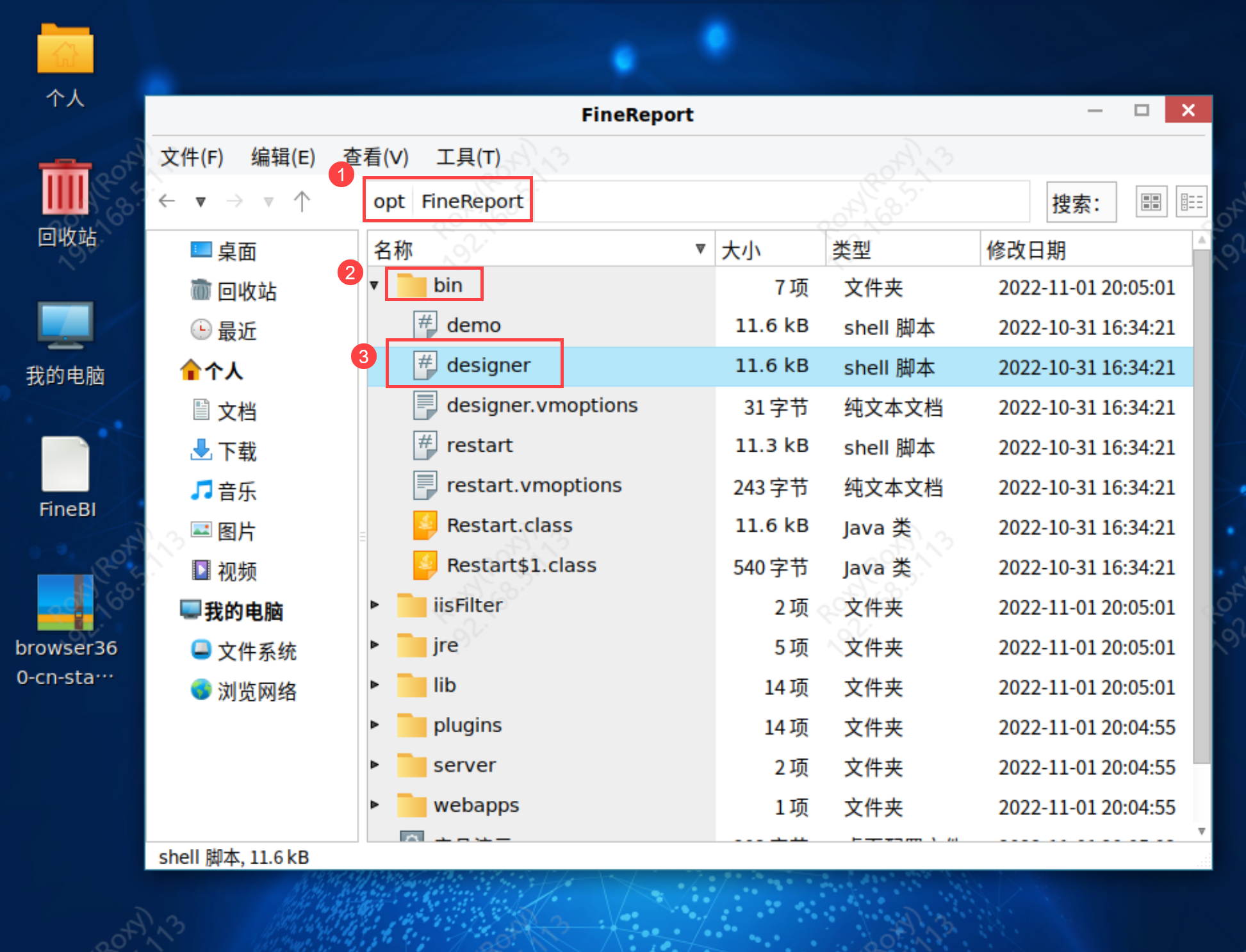
Task: Switch to detailed list view
Action: tap(1192, 201)
